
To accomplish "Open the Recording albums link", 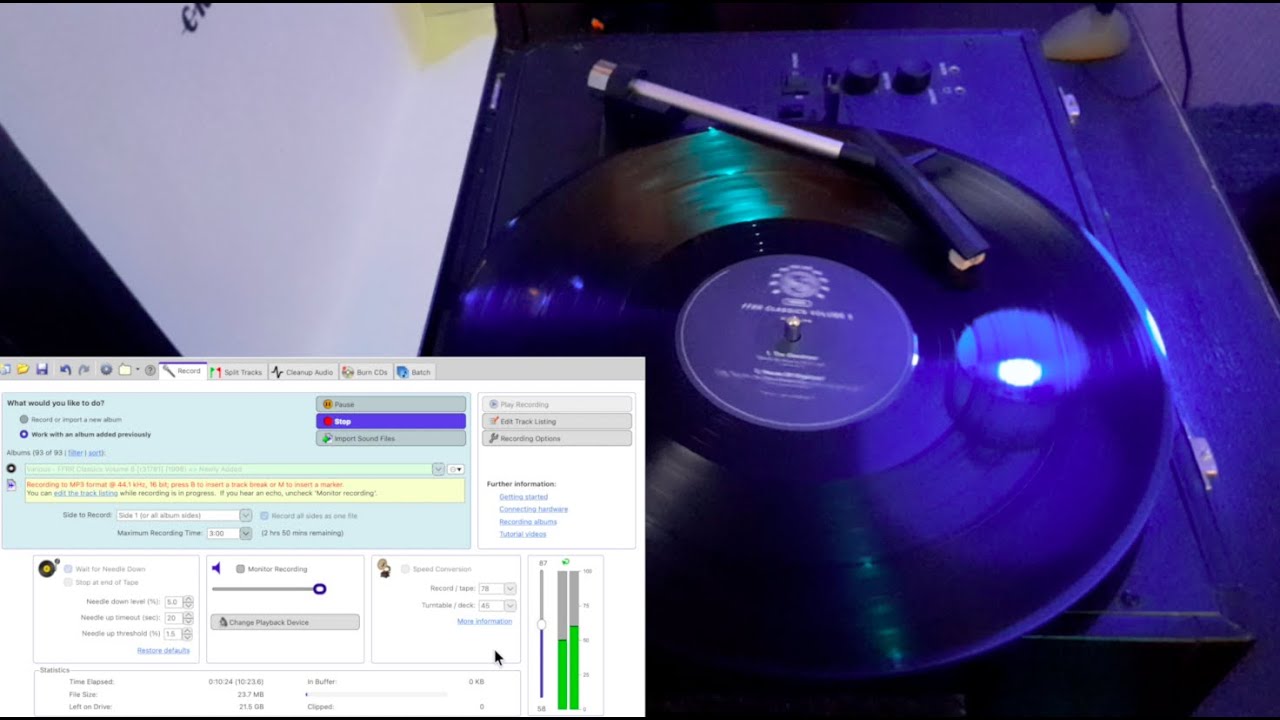I will 528,522.
